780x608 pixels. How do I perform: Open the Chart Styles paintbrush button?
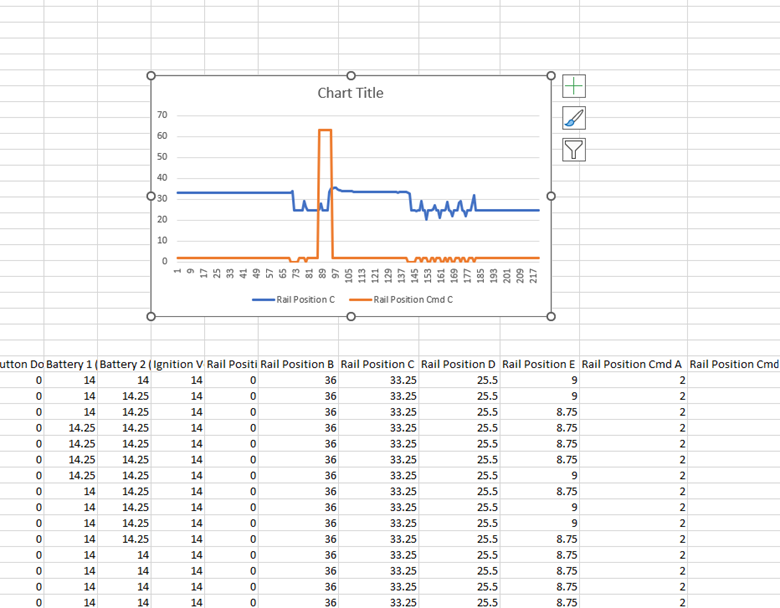point(574,118)
